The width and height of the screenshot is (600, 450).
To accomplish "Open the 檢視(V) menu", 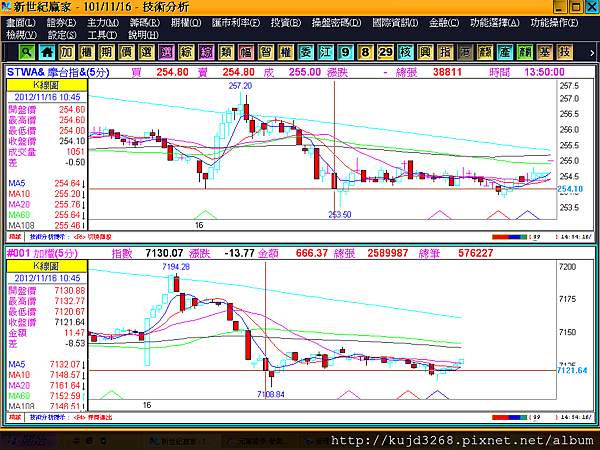I will click(21, 35).
